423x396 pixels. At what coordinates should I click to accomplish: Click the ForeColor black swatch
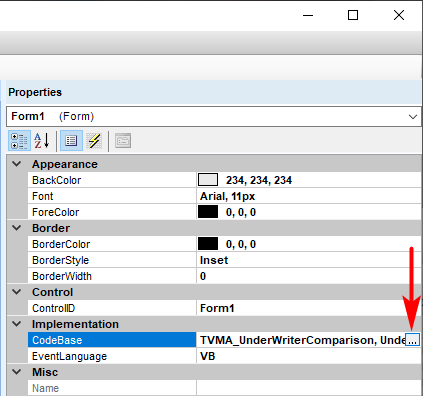point(208,212)
